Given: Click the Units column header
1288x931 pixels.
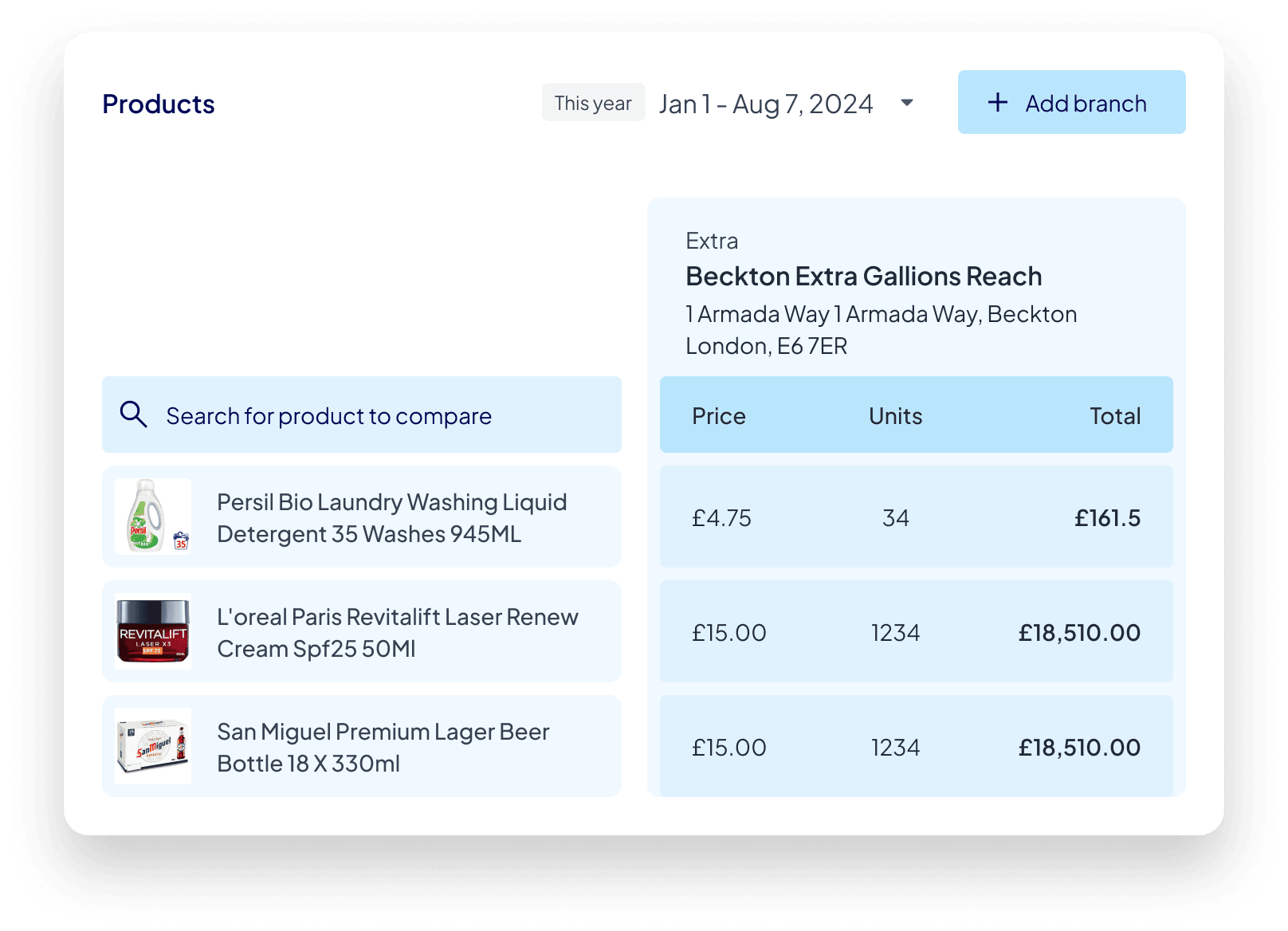Looking at the screenshot, I should pyautogui.click(x=895, y=416).
